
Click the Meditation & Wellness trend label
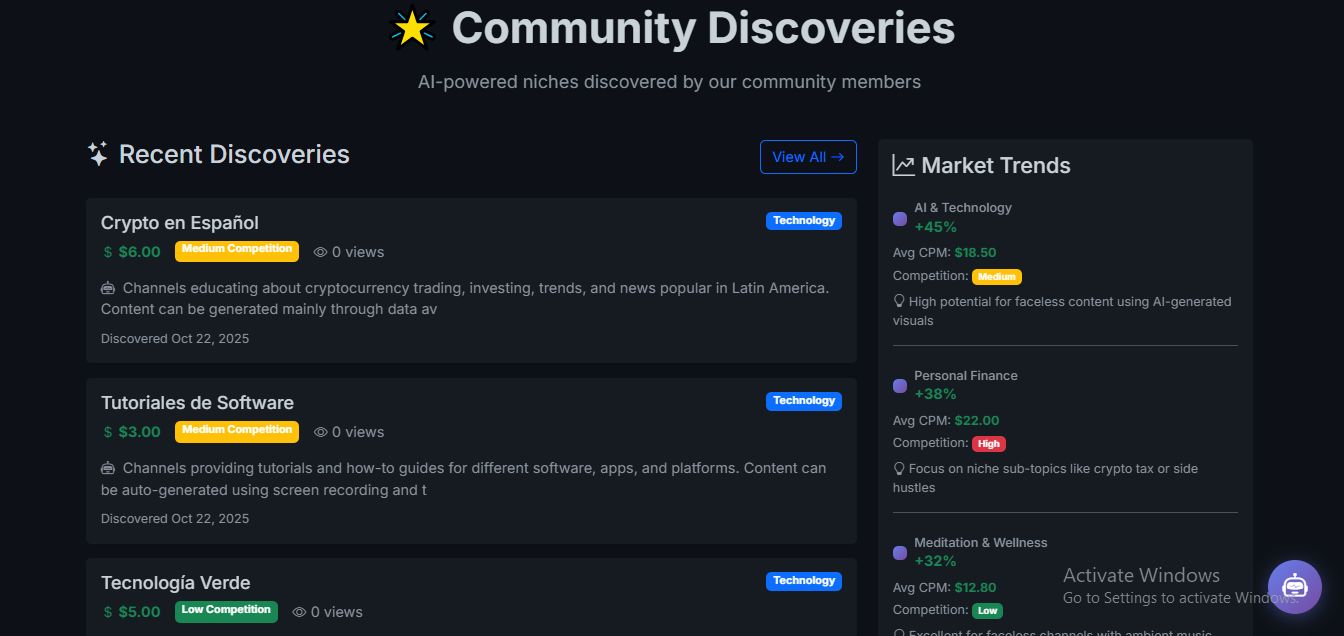coord(981,543)
